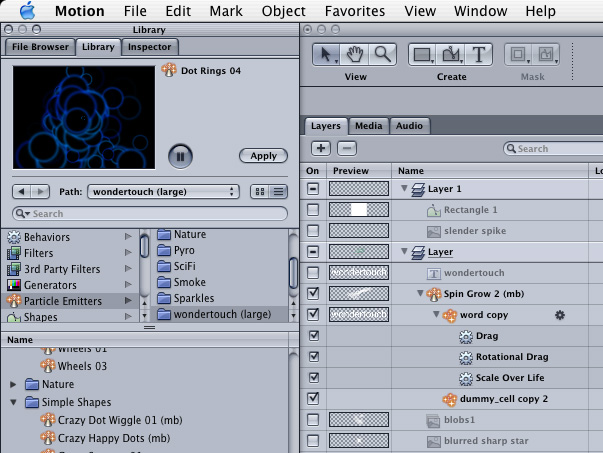The image size is (603, 453).
Task: Enable the blobs1 checkbox
Action: 313,420
